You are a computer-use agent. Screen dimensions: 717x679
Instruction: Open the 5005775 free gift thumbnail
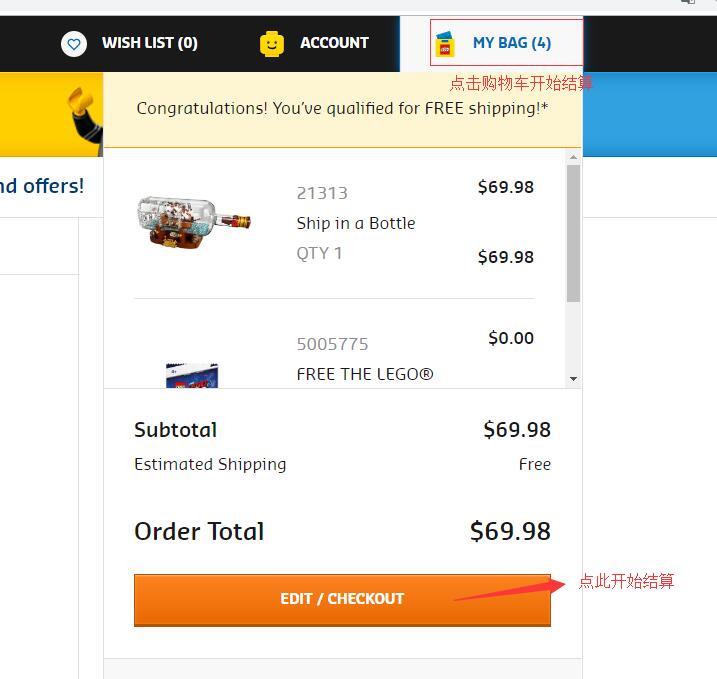(x=192, y=375)
